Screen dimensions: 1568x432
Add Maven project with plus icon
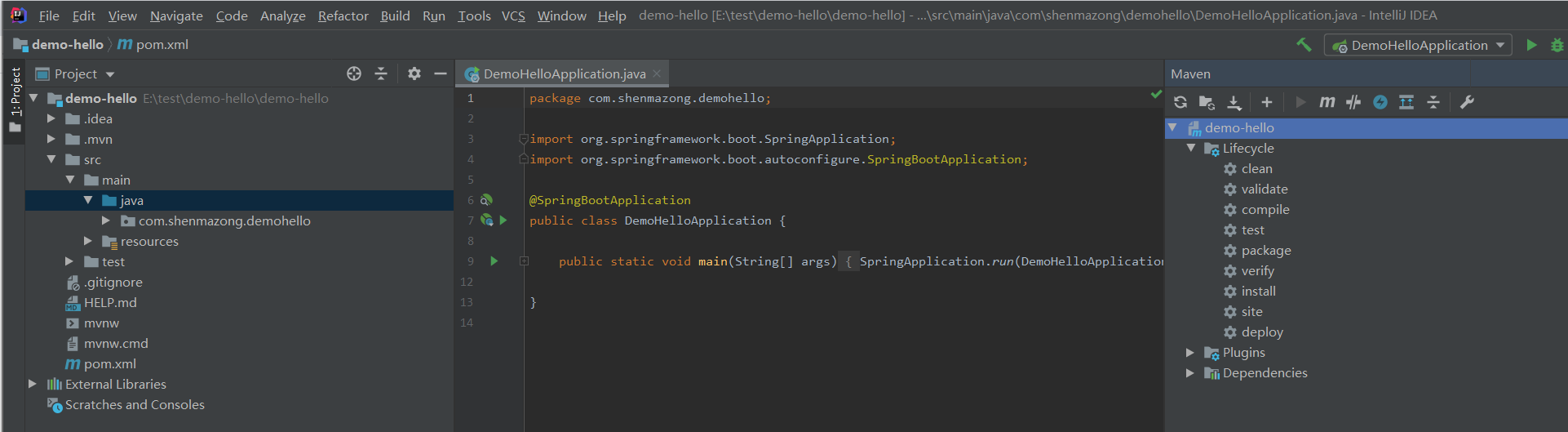tap(1267, 102)
